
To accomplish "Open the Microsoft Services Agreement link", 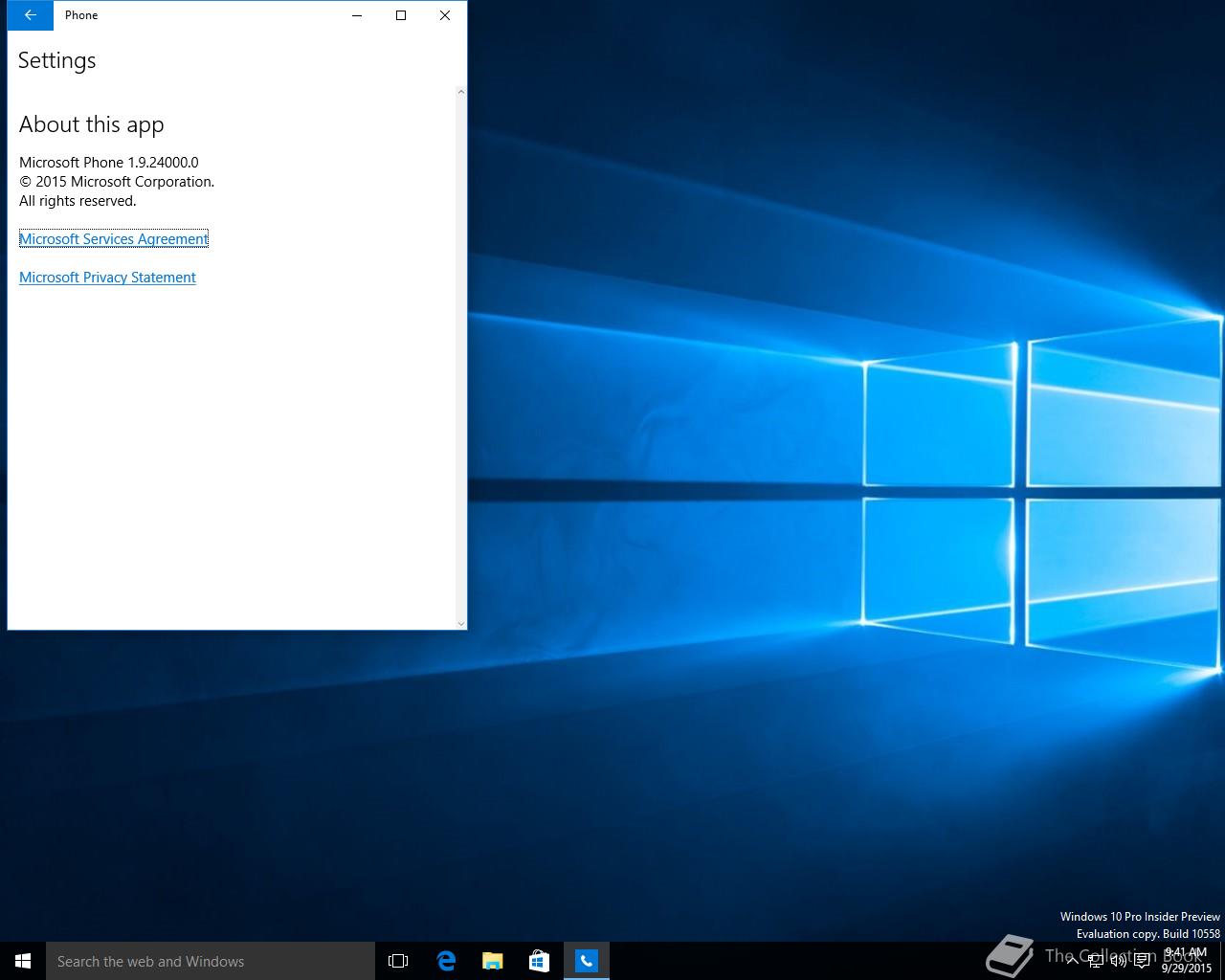I will click(113, 239).
